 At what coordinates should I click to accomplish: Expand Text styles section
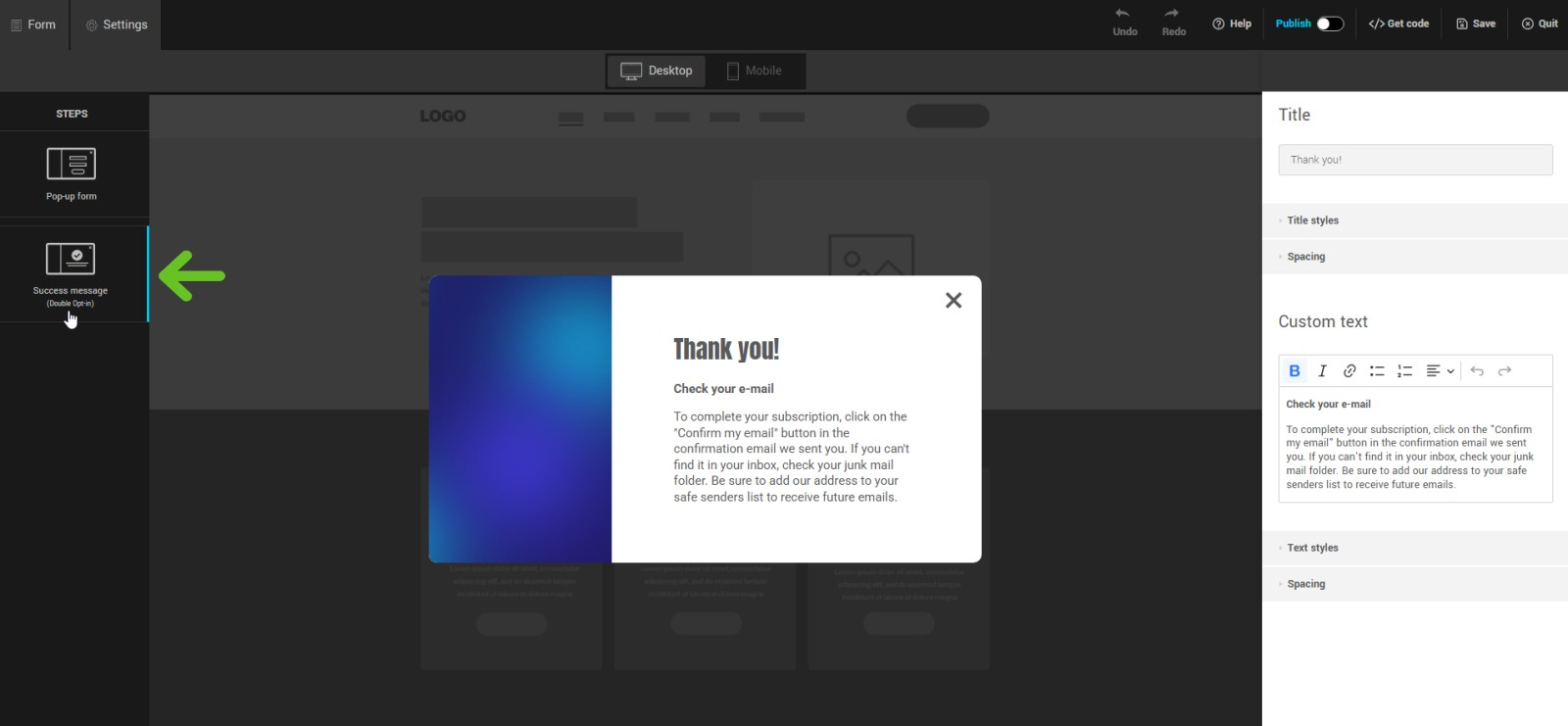tap(1312, 548)
